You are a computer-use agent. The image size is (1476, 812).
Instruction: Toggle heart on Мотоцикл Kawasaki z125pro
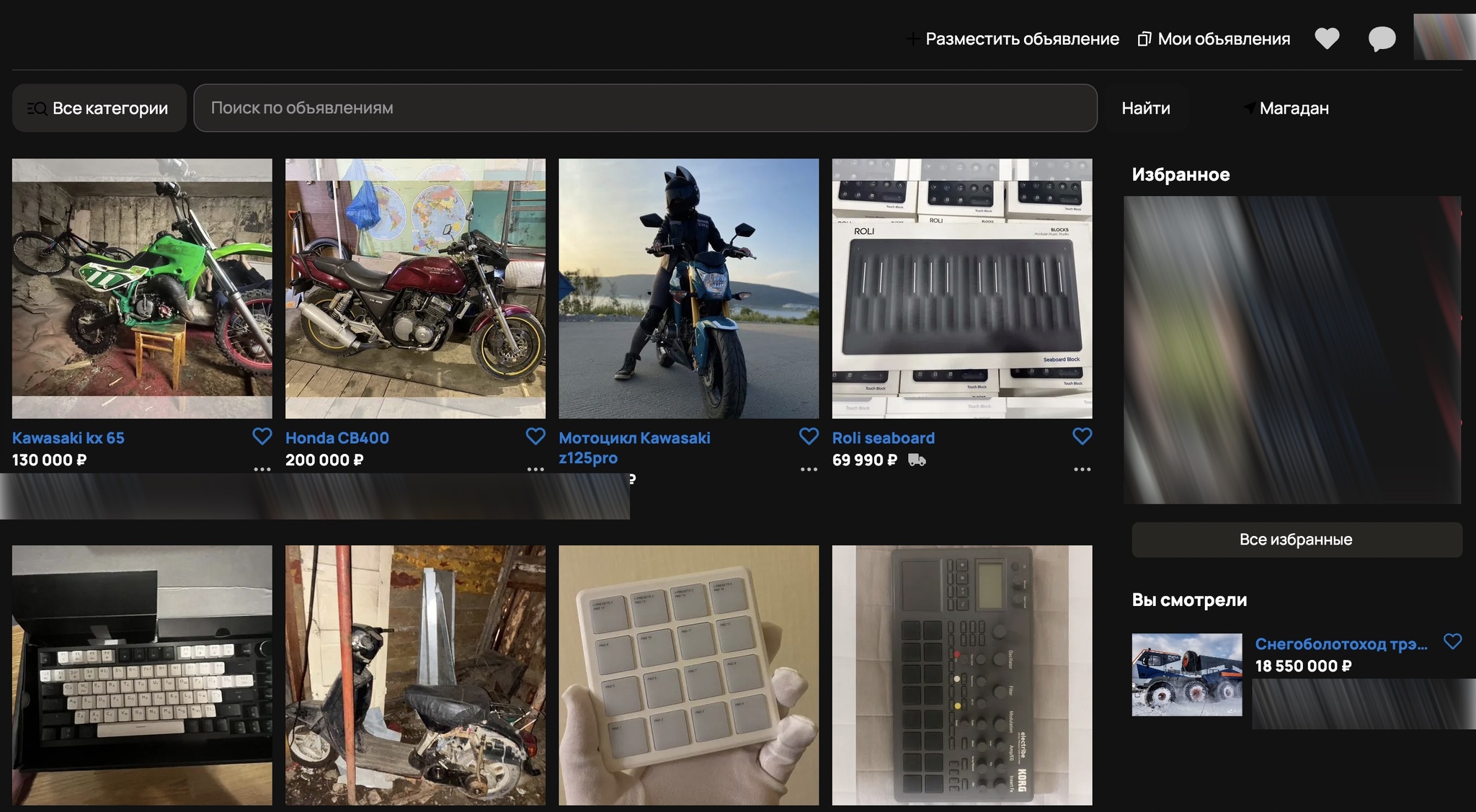pyautogui.click(x=809, y=436)
